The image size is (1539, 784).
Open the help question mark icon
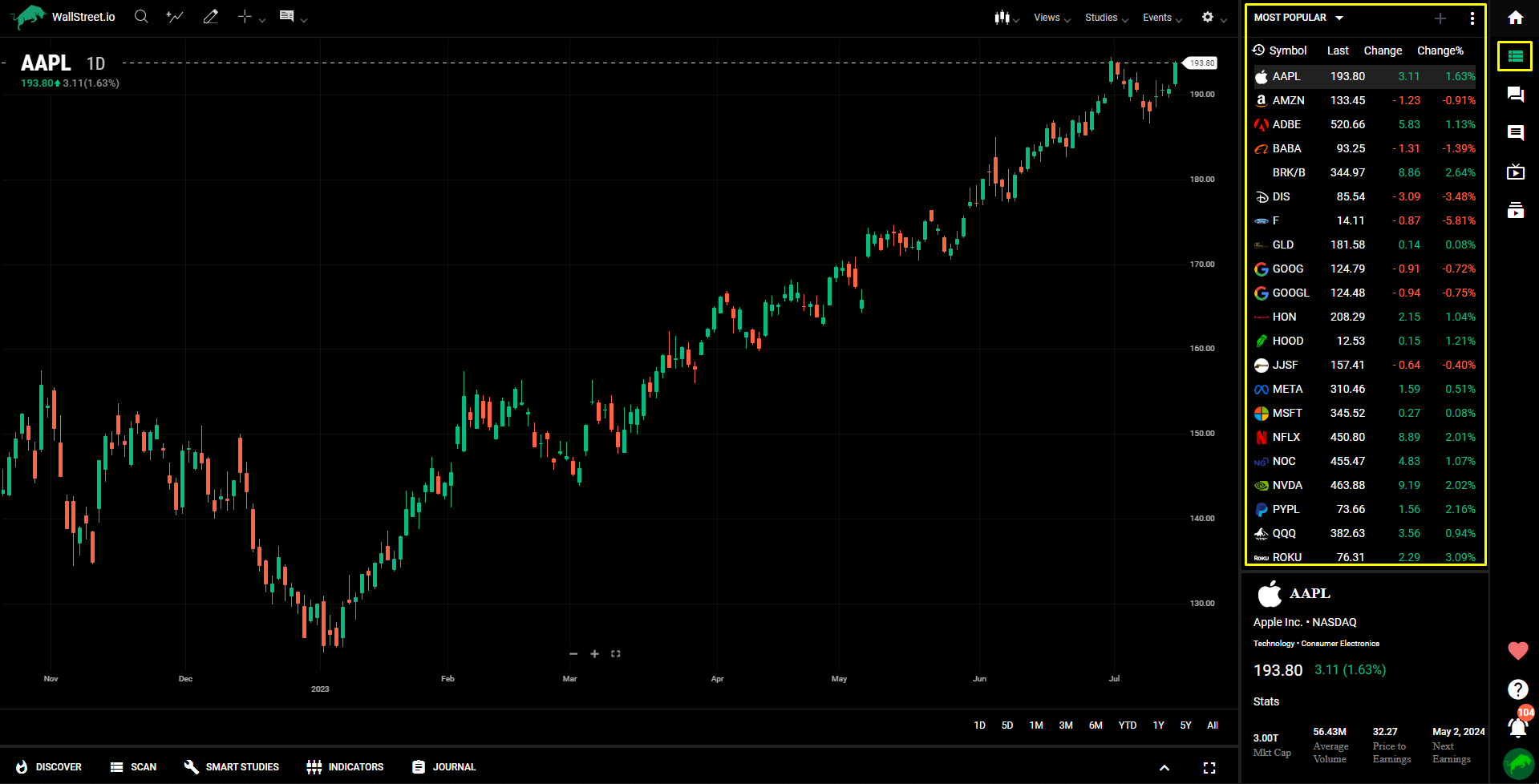1517,689
